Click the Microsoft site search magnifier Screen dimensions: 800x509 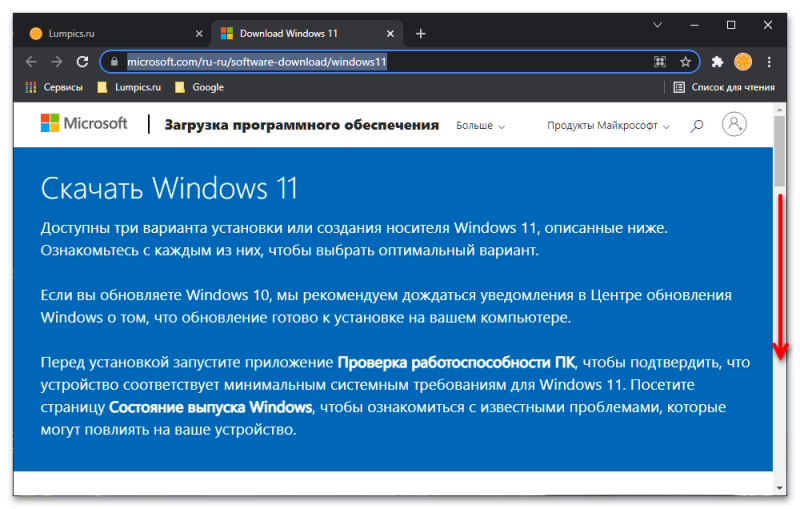698,125
